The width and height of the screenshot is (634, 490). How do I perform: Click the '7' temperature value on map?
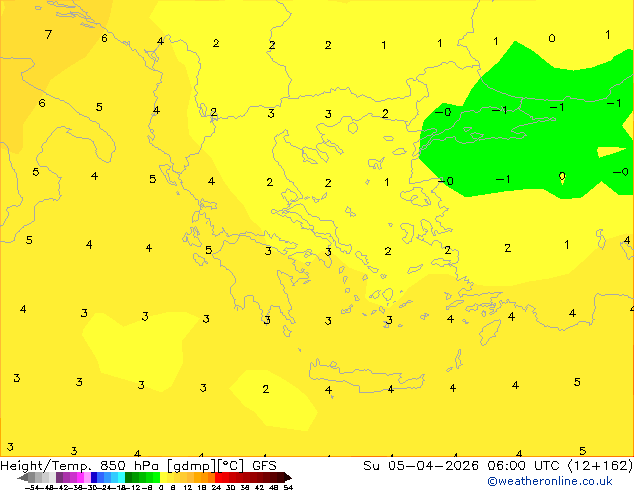49,35
